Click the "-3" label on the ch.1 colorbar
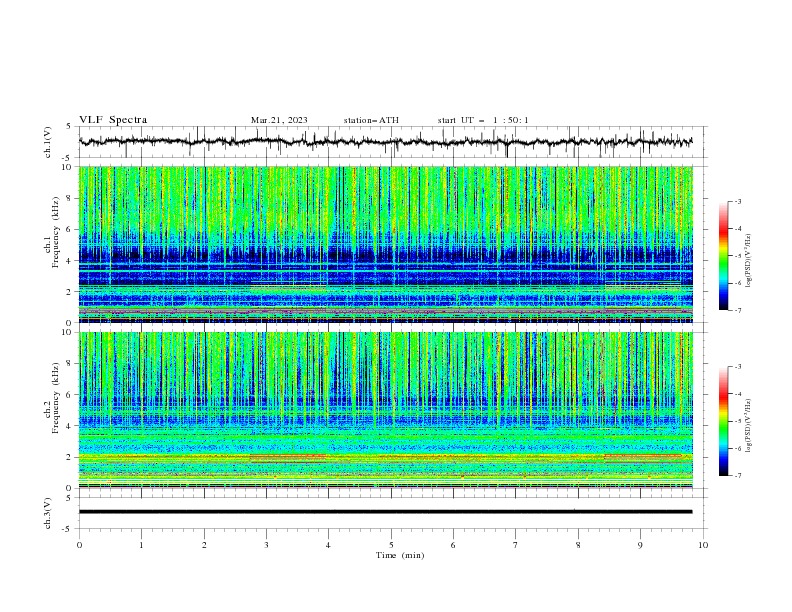Viewport: 792px width, 612px height. pyautogui.click(x=738, y=201)
